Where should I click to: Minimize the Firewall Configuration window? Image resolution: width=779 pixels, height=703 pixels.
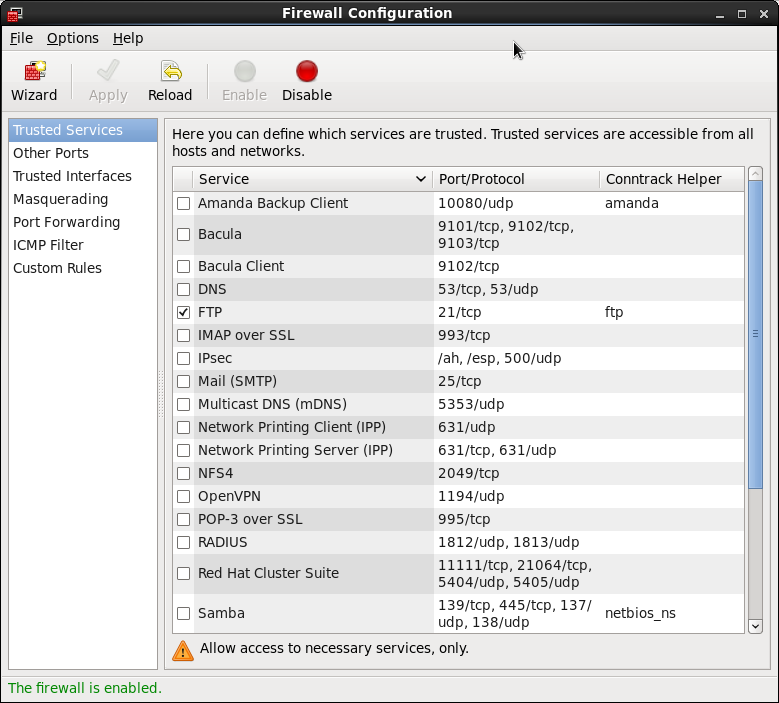(720, 14)
